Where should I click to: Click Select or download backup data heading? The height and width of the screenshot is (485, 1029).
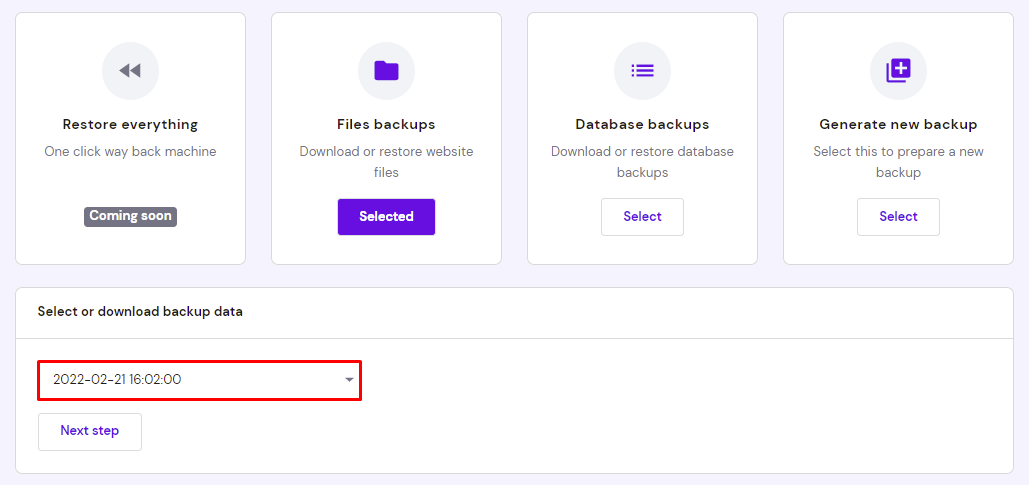click(140, 312)
